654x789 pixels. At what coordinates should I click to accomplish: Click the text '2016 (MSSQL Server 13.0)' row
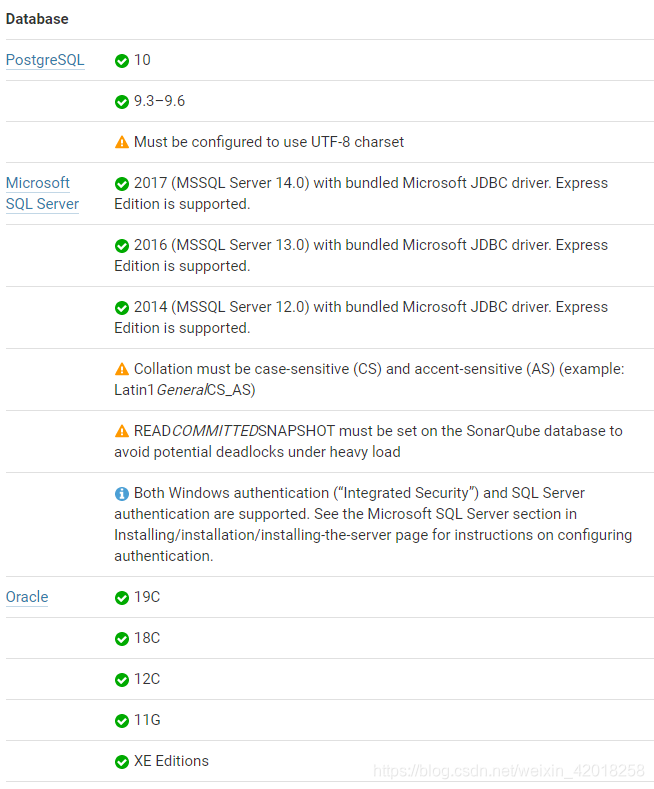coord(361,255)
